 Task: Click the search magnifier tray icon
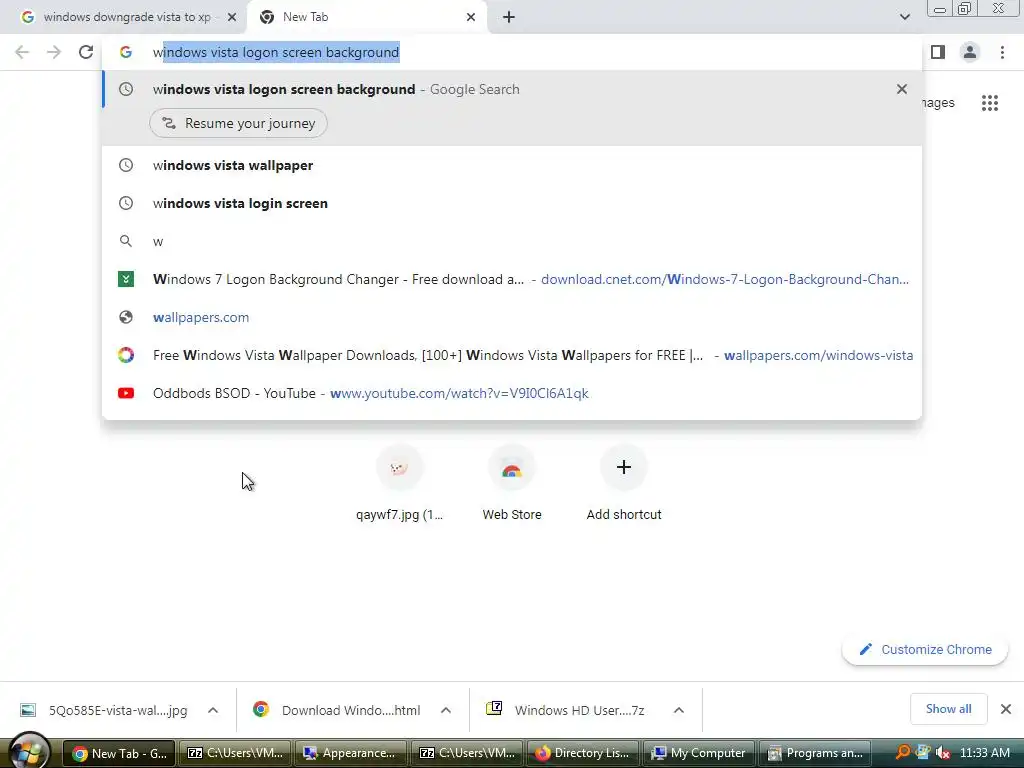coord(903,752)
